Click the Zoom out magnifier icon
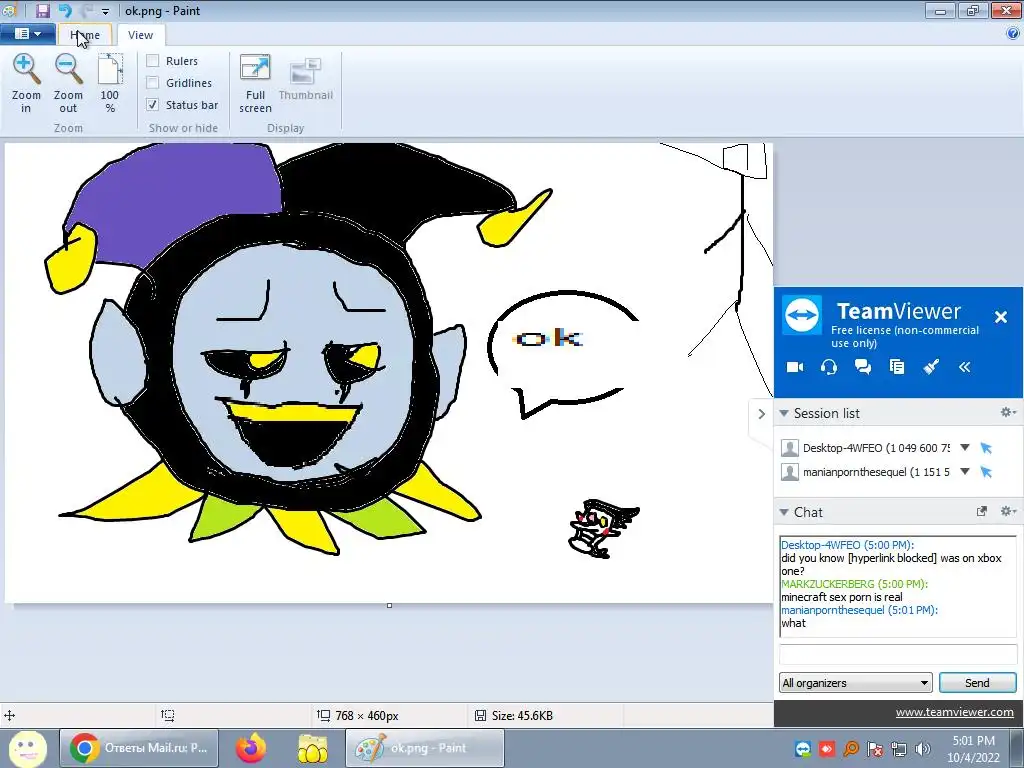Screen dimensions: 1024x768 pyautogui.click(x=68, y=70)
